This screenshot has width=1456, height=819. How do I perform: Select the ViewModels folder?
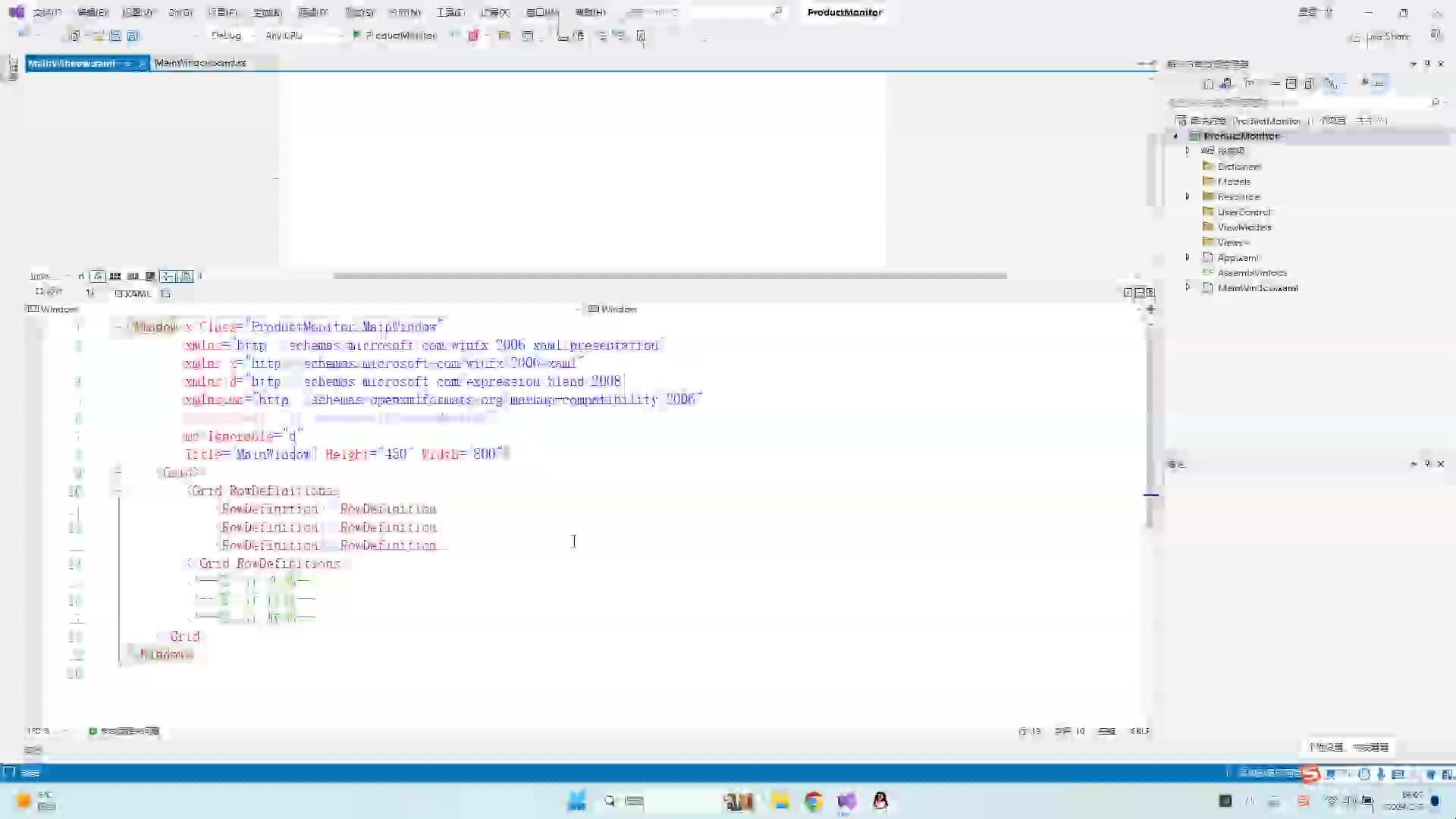(x=1244, y=227)
